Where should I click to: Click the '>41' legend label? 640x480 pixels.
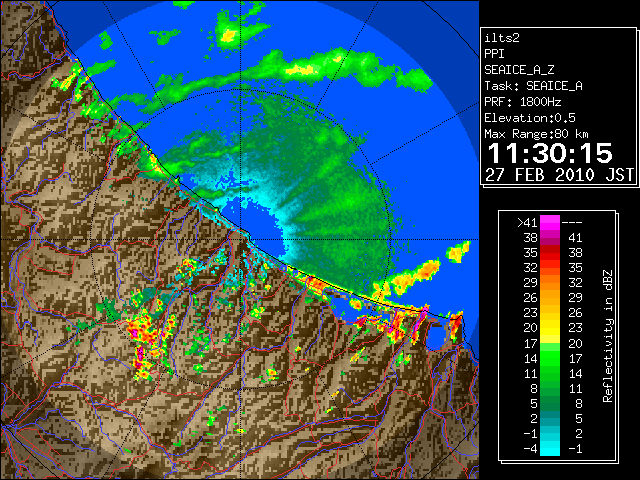coord(527,223)
